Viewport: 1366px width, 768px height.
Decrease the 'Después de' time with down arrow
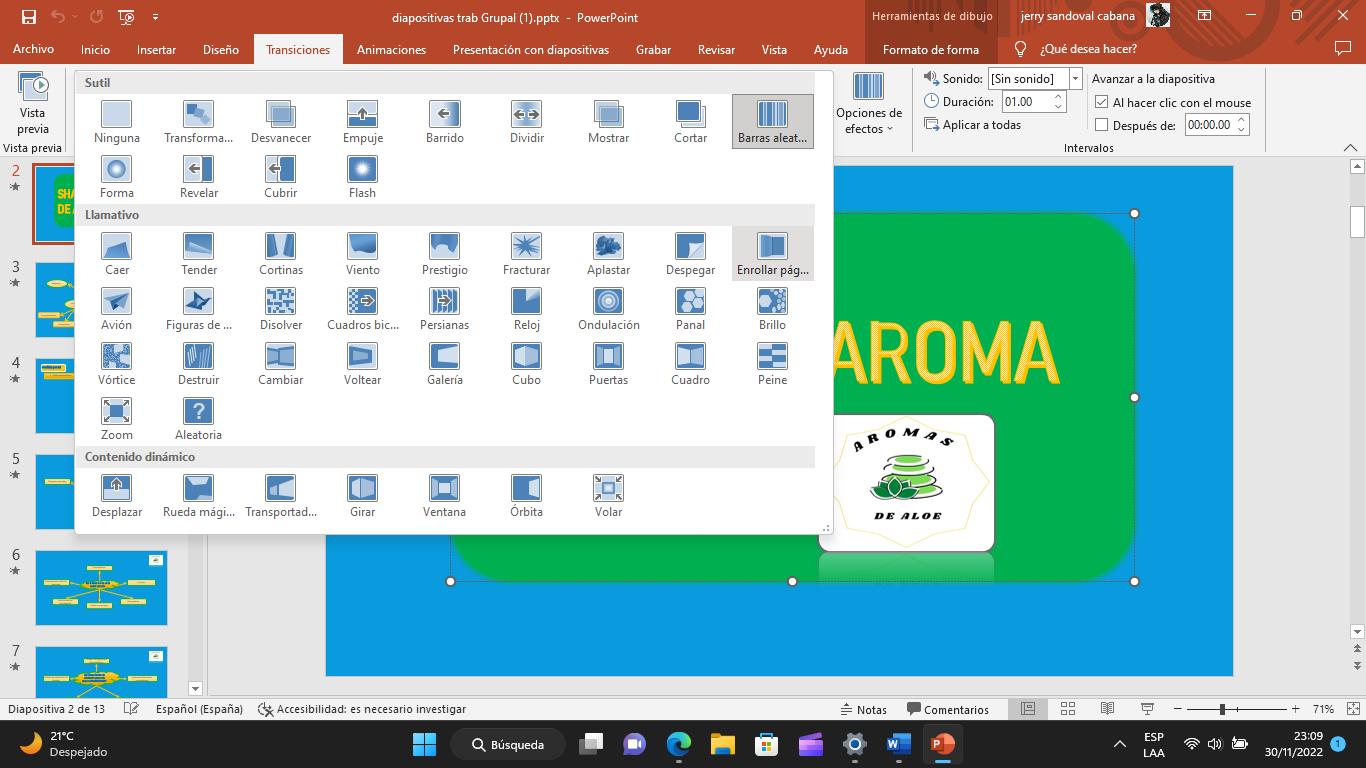(1241, 130)
